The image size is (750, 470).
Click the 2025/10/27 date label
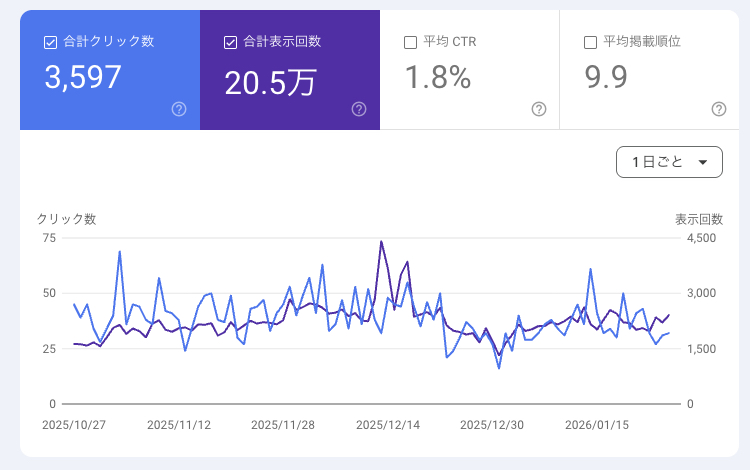[x=73, y=424]
